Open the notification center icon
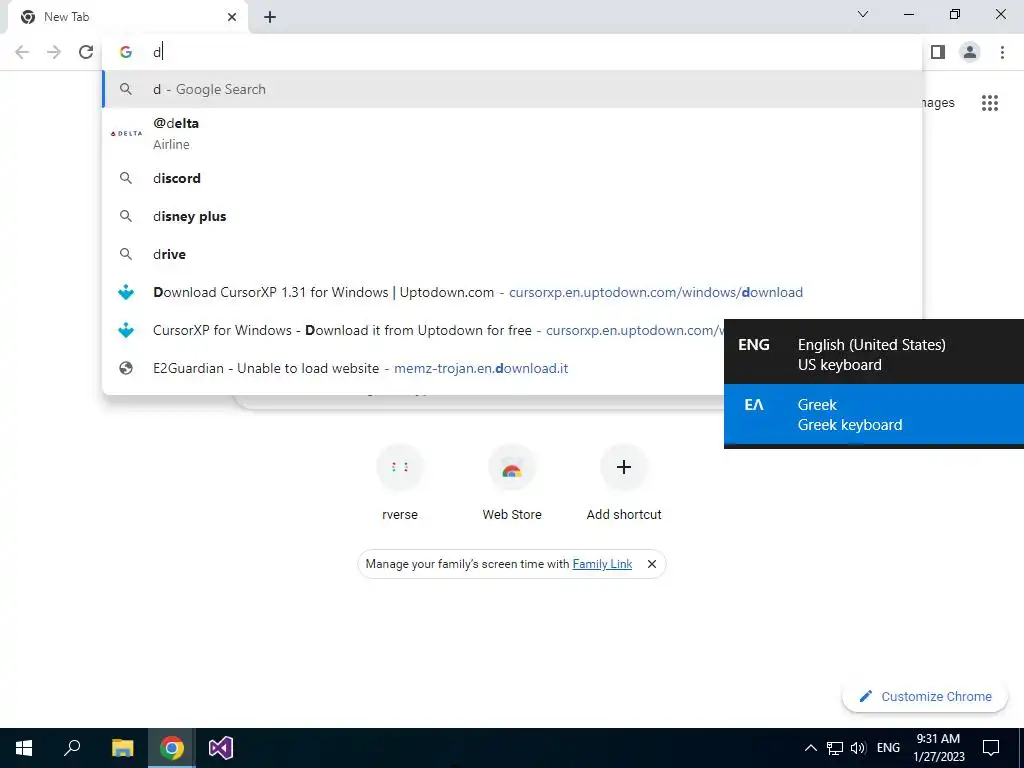This screenshot has width=1024, height=768. pos(991,748)
